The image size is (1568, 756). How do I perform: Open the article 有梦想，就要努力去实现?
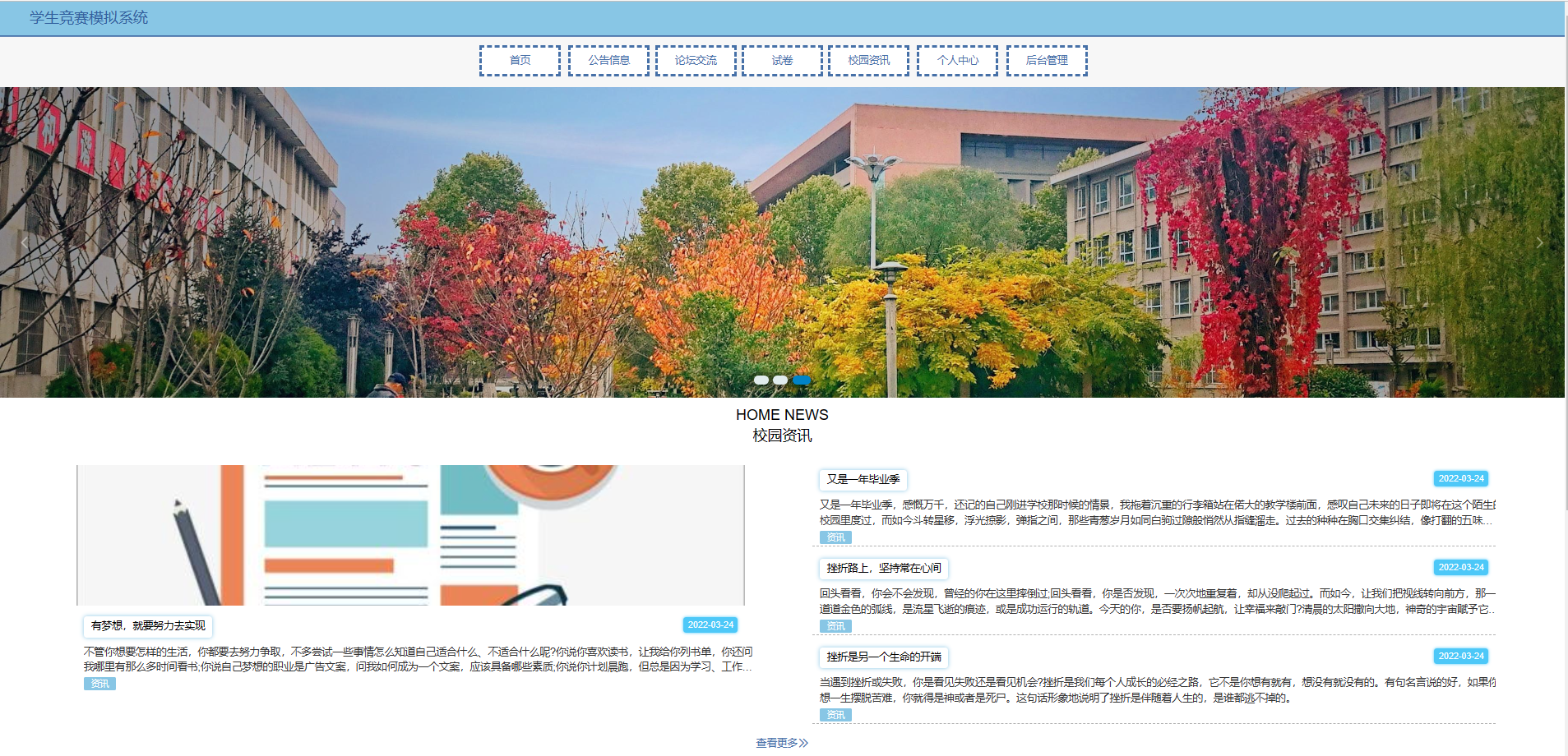pyautogui.click(x=146, y=626)
